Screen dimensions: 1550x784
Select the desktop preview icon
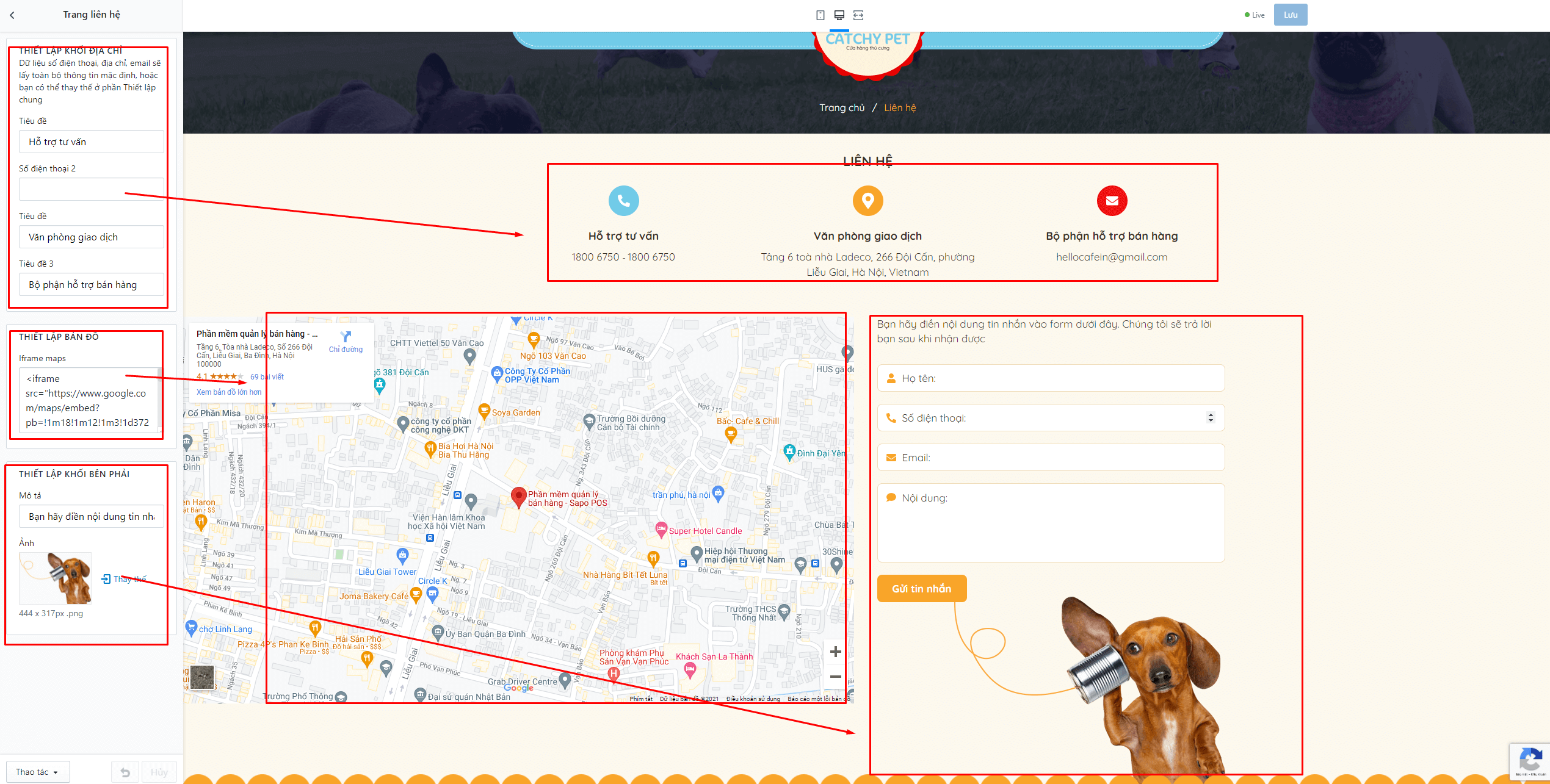pos(839,15)
